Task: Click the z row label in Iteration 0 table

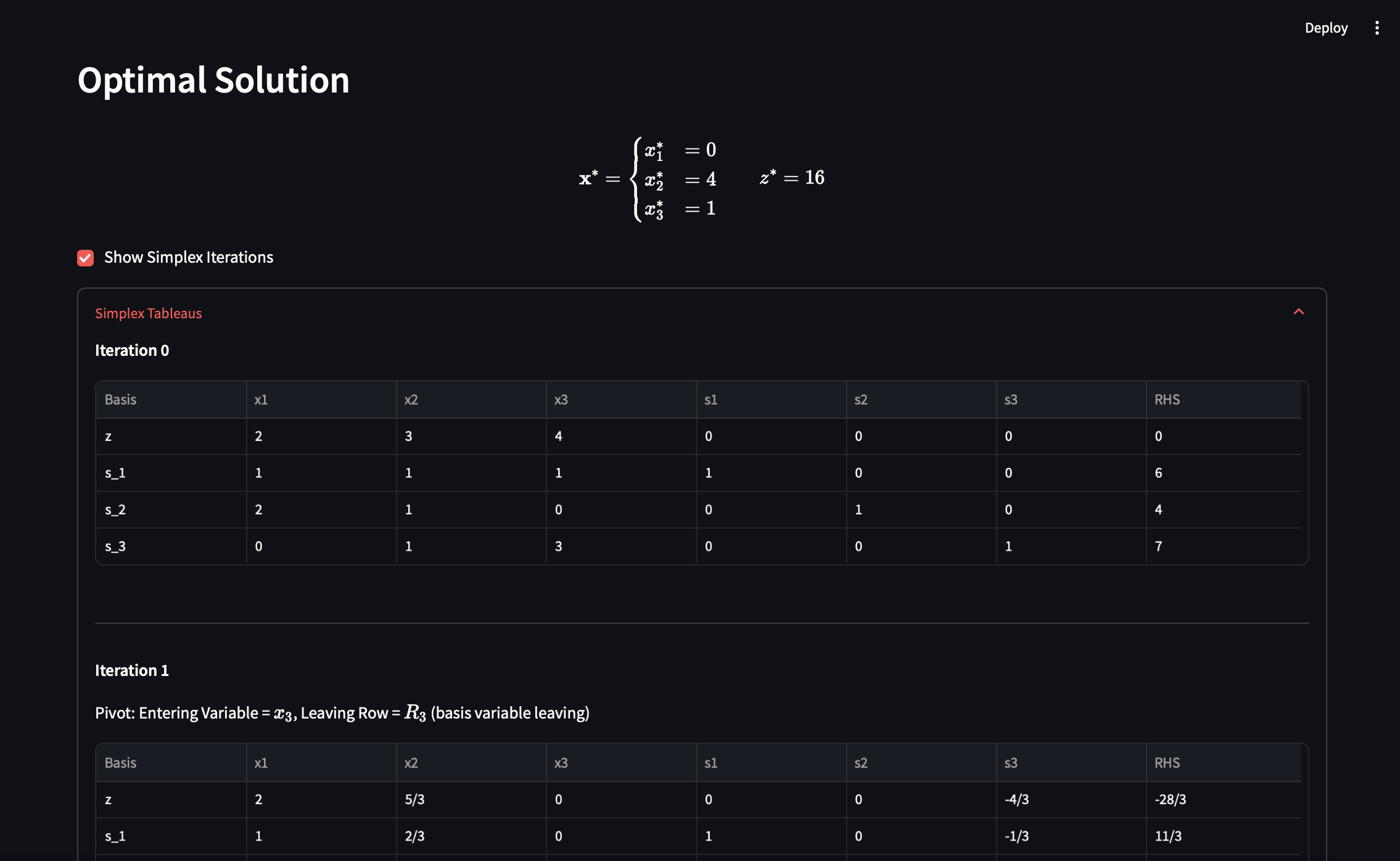Action: pyautogui.click(x=109, y=436)
